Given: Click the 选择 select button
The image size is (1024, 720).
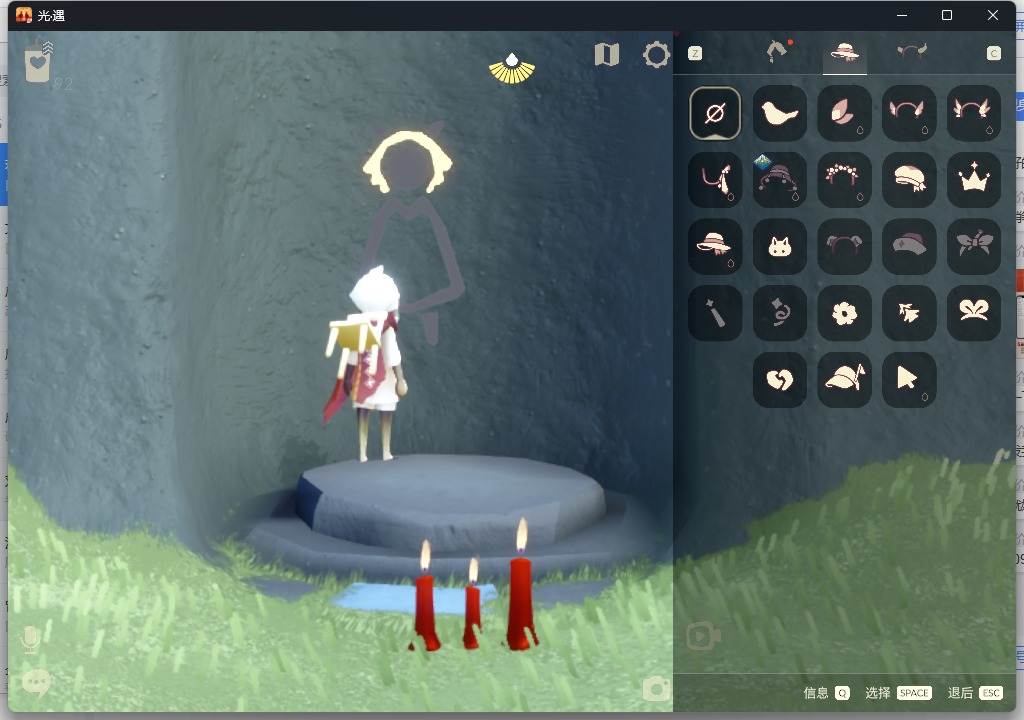Looking at the screenshot, I should (898, 693).
